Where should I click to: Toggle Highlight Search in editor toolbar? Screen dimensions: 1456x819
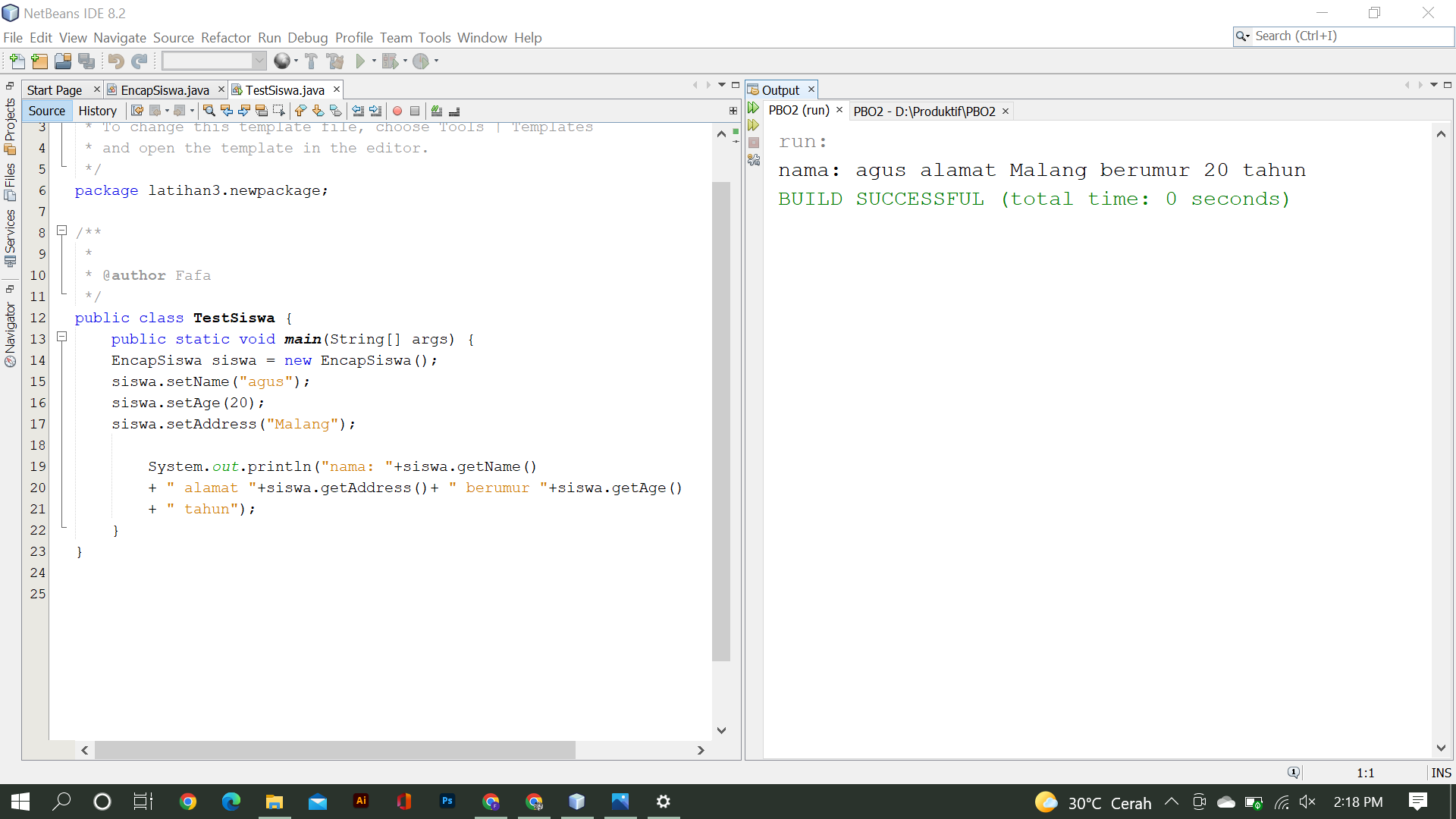pos(261,111)
